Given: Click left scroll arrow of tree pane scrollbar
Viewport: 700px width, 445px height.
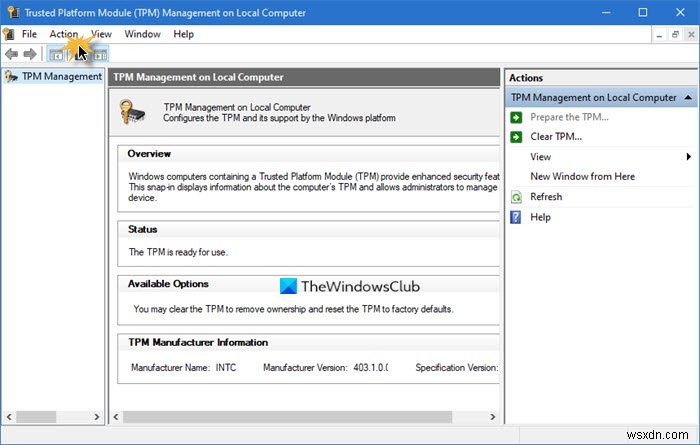Looking at the screenshot, I should (9, 417).
